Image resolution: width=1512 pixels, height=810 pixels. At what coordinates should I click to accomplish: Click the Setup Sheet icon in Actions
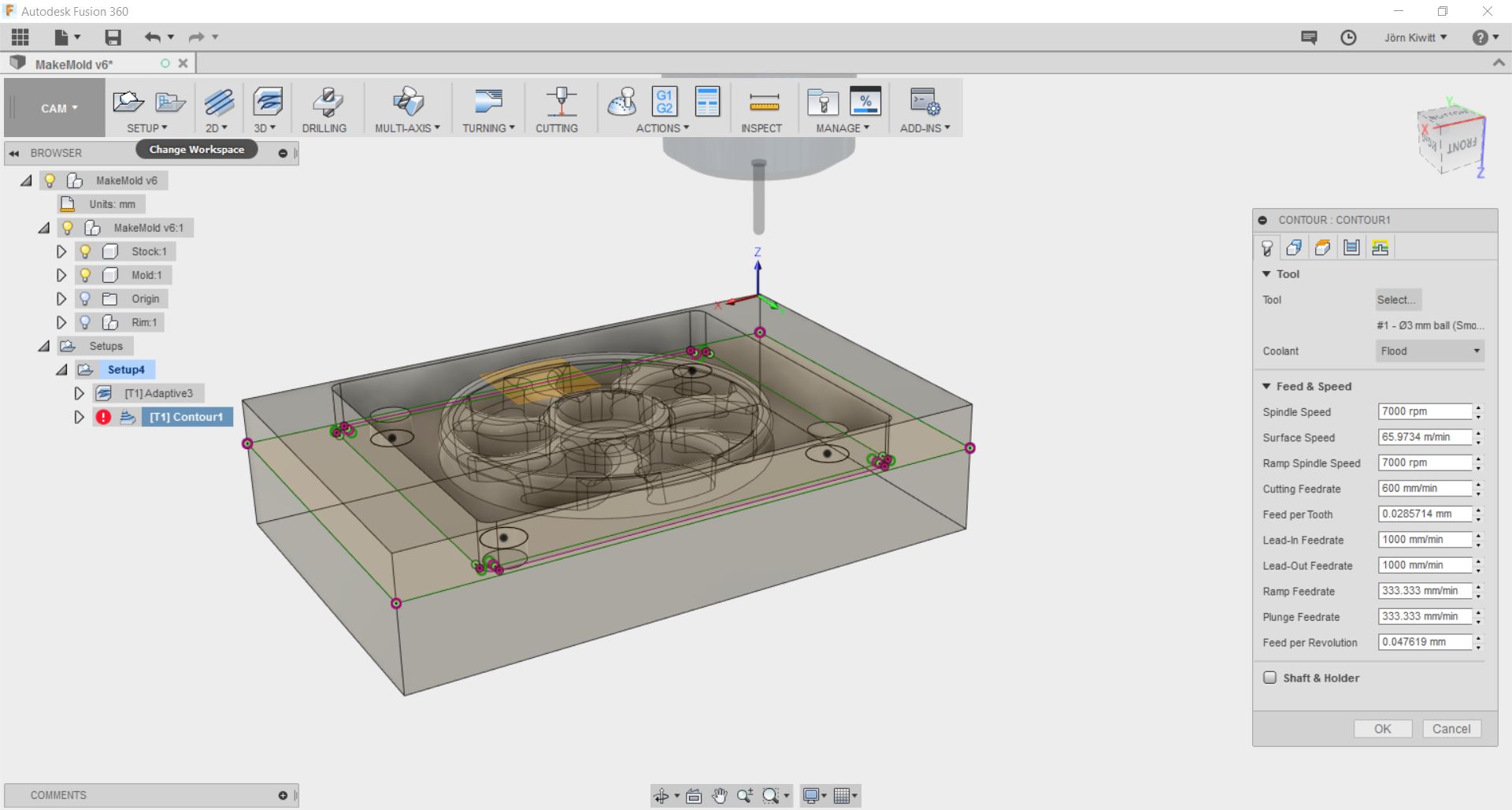coord(707,102)
